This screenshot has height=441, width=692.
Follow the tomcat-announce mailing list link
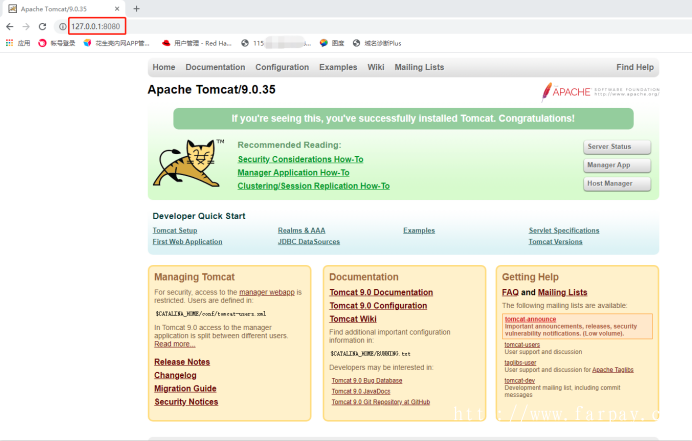(530, 319)
